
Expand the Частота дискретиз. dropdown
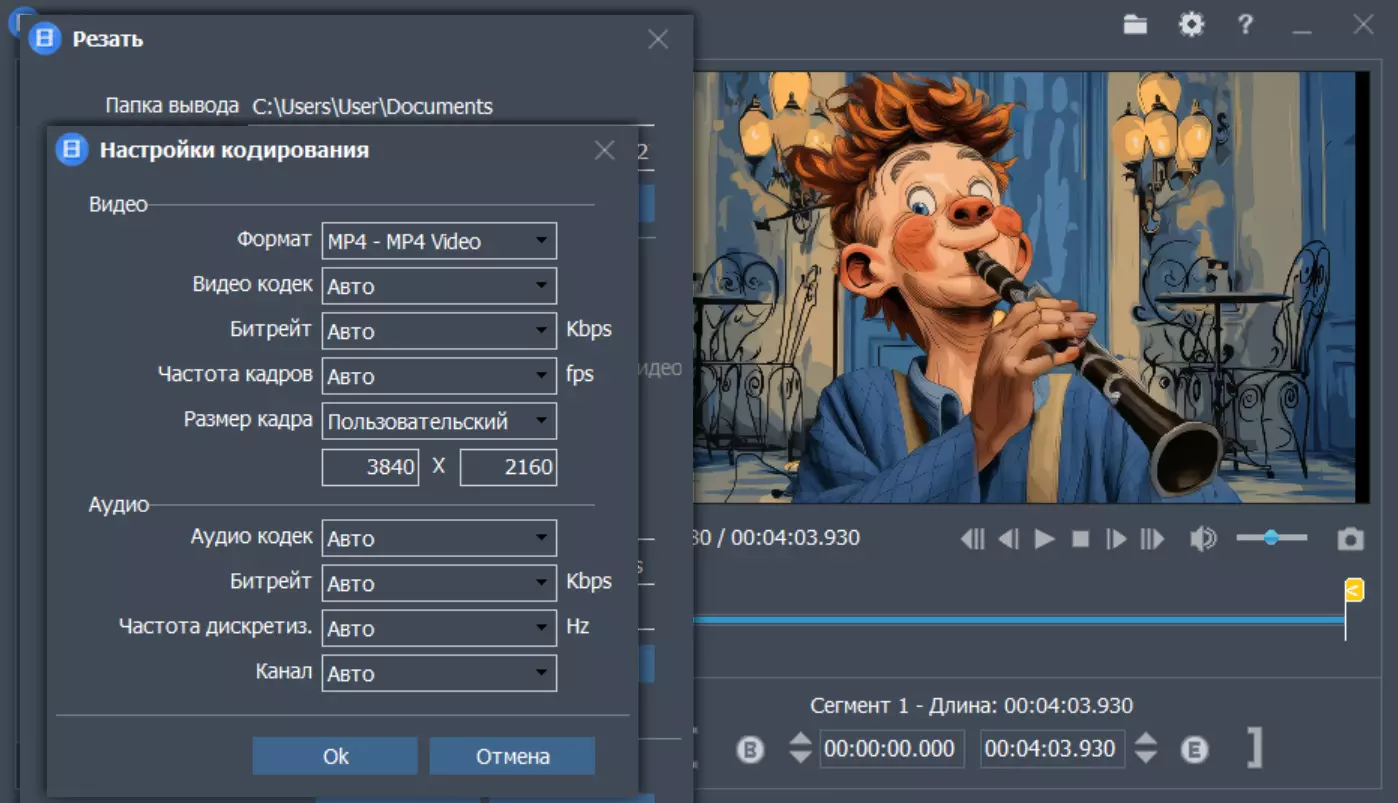pyautogui.click(x=439, y=628)
